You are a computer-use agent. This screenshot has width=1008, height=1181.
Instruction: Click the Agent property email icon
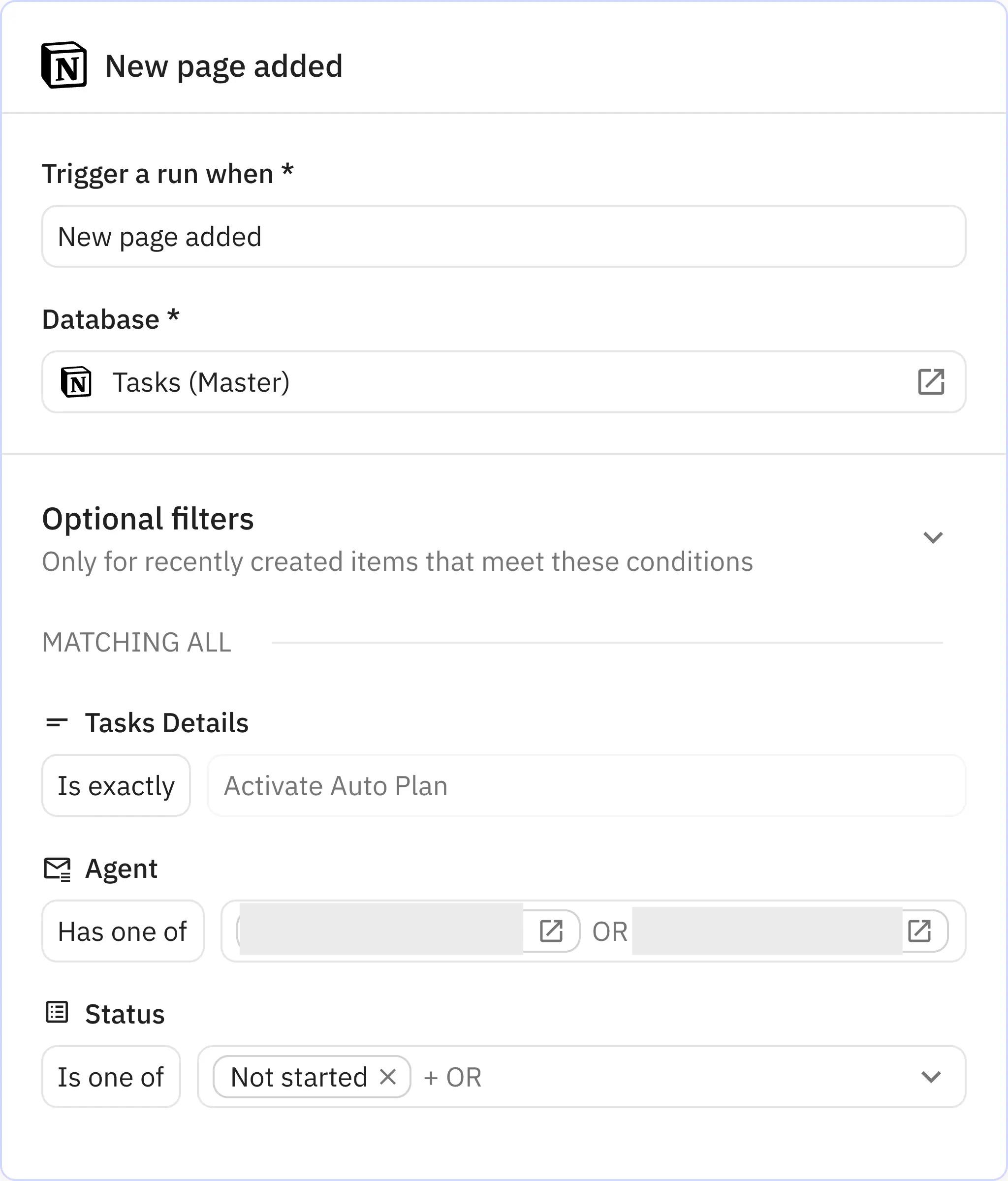click(57, 869)
